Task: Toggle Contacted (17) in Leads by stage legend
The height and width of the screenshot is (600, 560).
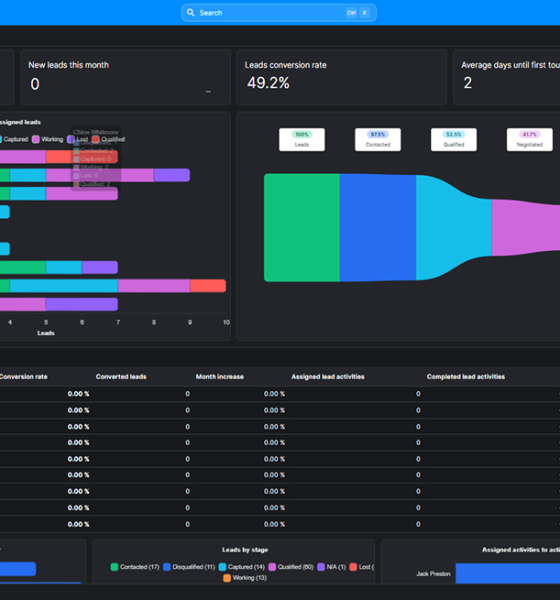Action: (x=135, y=567)
